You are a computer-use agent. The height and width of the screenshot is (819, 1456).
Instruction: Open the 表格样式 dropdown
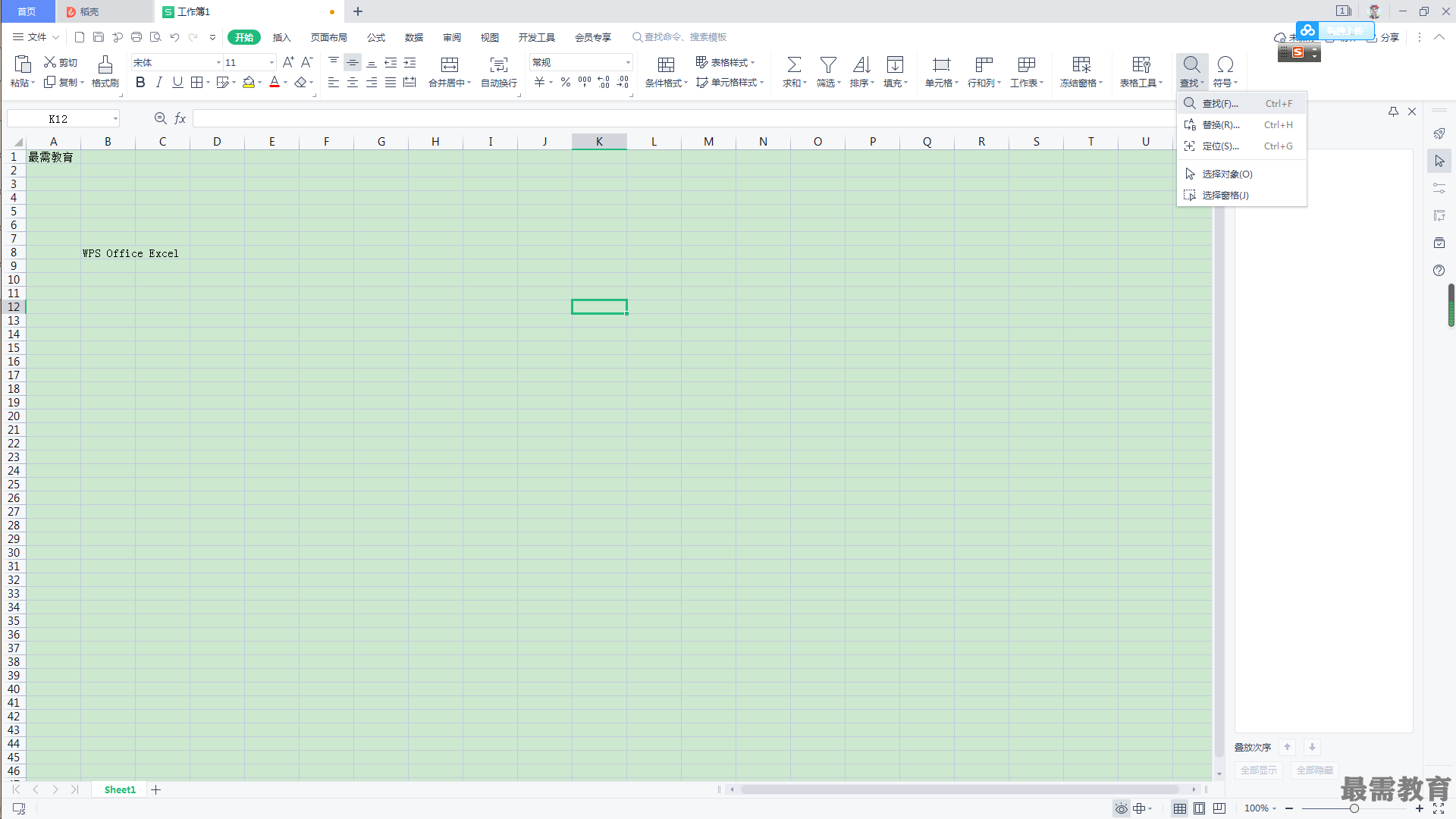[725, 62]
